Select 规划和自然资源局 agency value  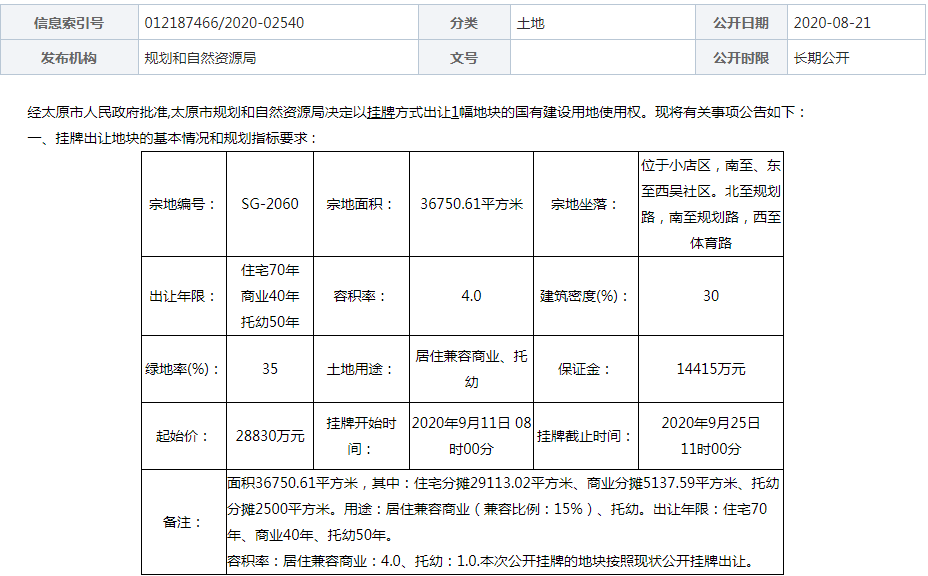coord(200,58)
